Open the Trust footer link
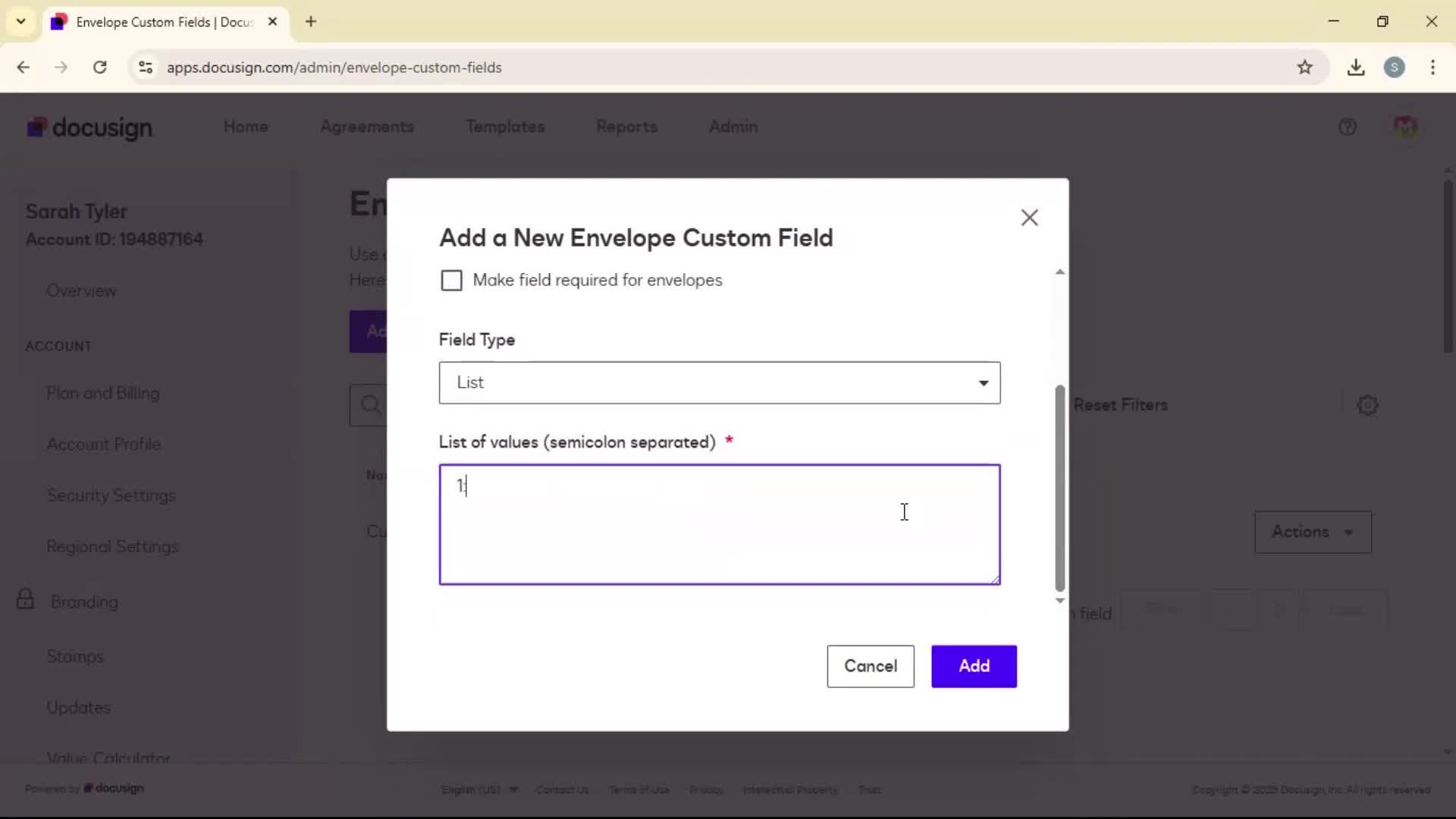Viewport: 1456px width, 819px height. click(x=870, y=789)
